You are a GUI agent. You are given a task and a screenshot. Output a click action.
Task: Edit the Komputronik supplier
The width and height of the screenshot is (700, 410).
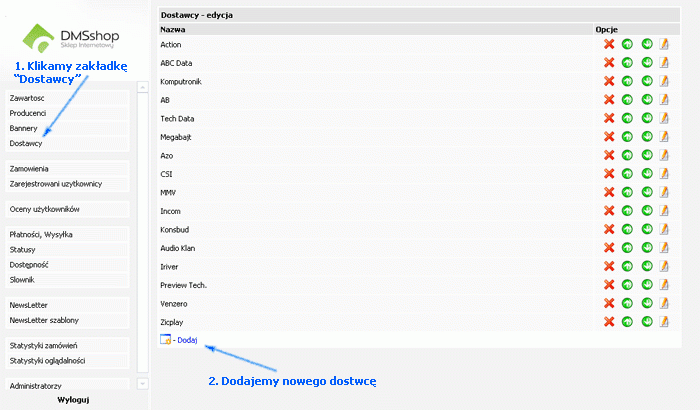(x=664, y=81)
